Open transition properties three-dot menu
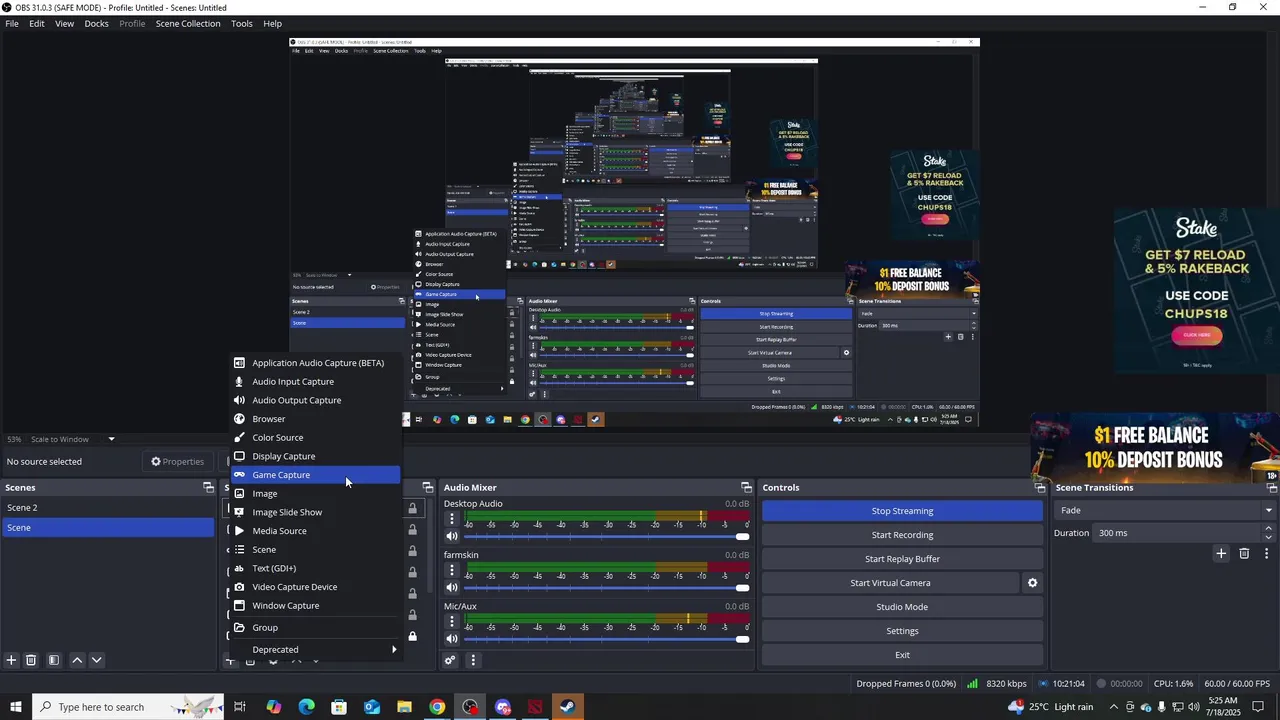The image size is (1280, 720). pyautogui.click(x=1266, y=553)
